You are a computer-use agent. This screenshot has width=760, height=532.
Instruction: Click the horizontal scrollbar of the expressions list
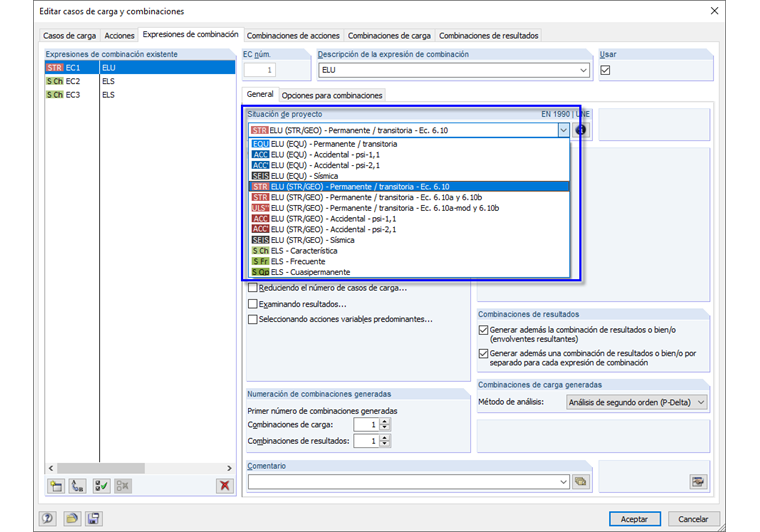[x=101, y=468]
